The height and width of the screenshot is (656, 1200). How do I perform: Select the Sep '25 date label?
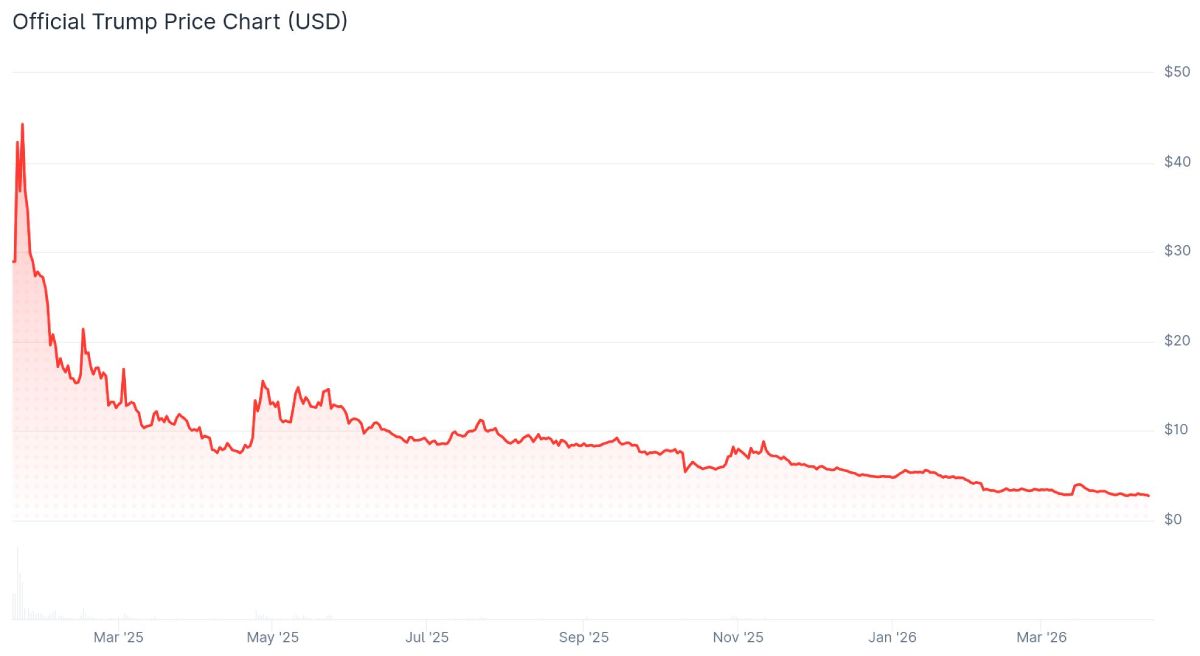(584, 637)
